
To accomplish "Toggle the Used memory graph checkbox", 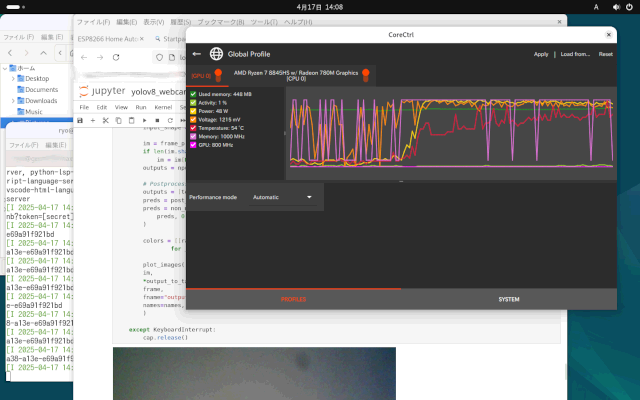I will click(x=193, y=94).
